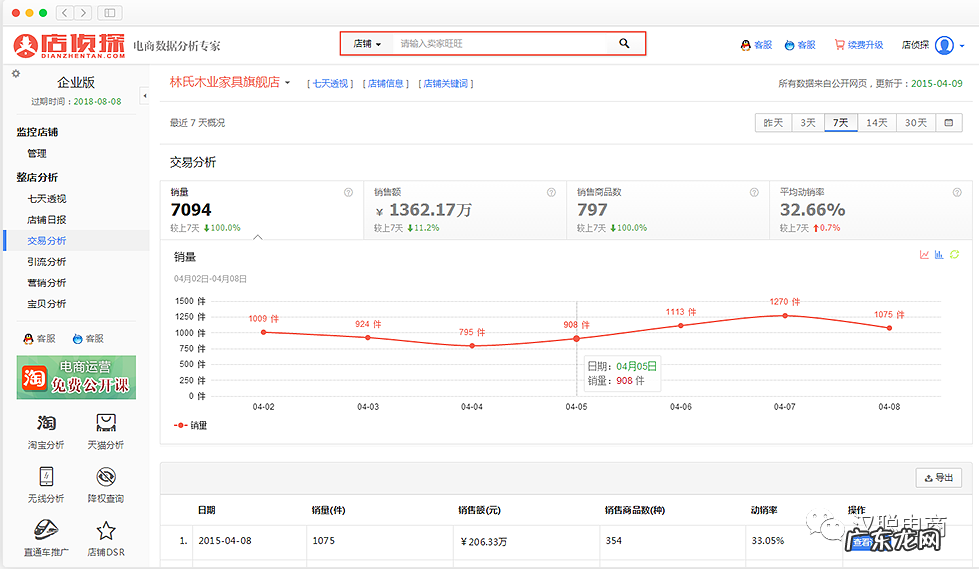Click the search magnifier icon
979x569 pixels.
click(x=624, y=44)
